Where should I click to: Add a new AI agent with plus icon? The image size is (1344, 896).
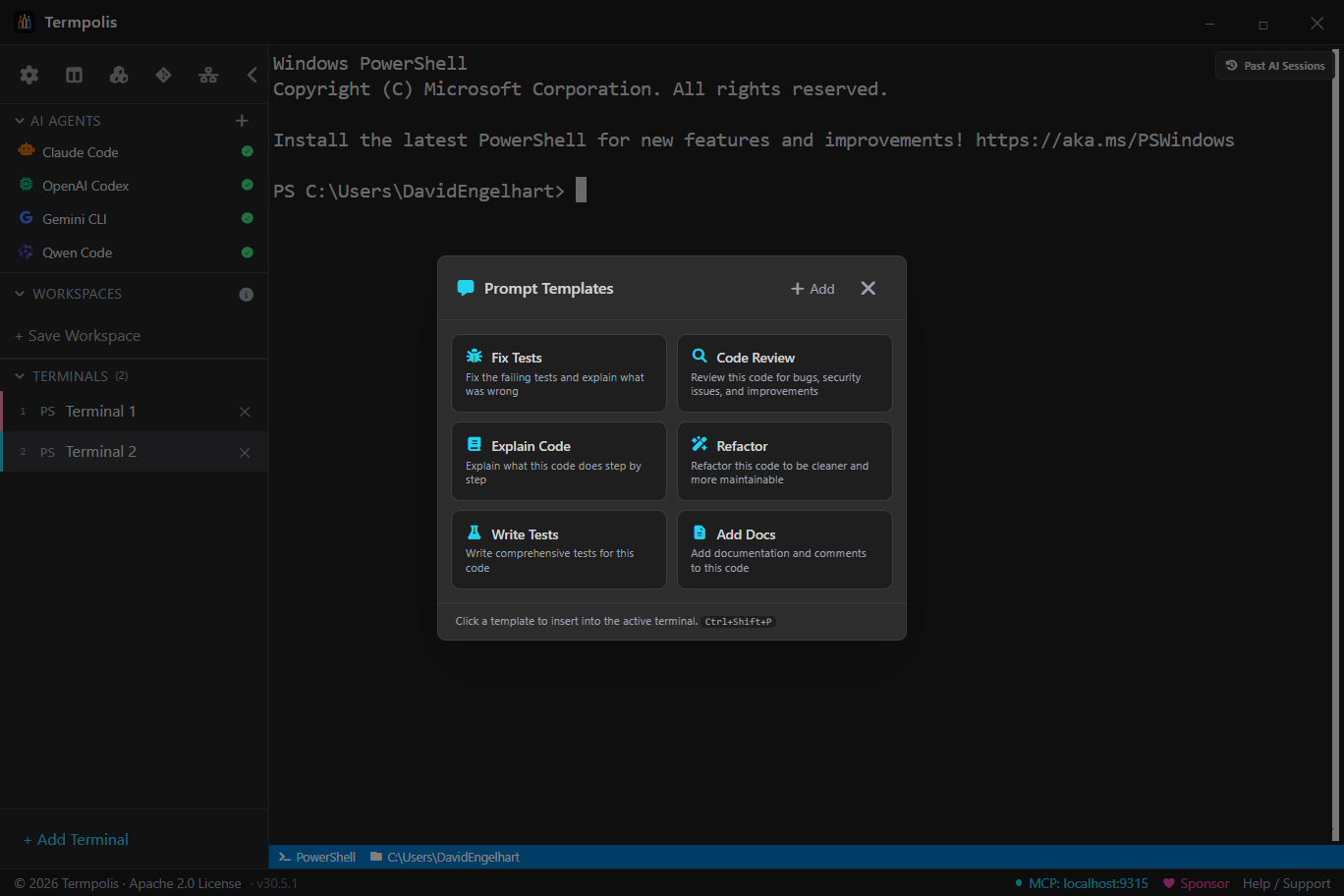tap(242, 121)
